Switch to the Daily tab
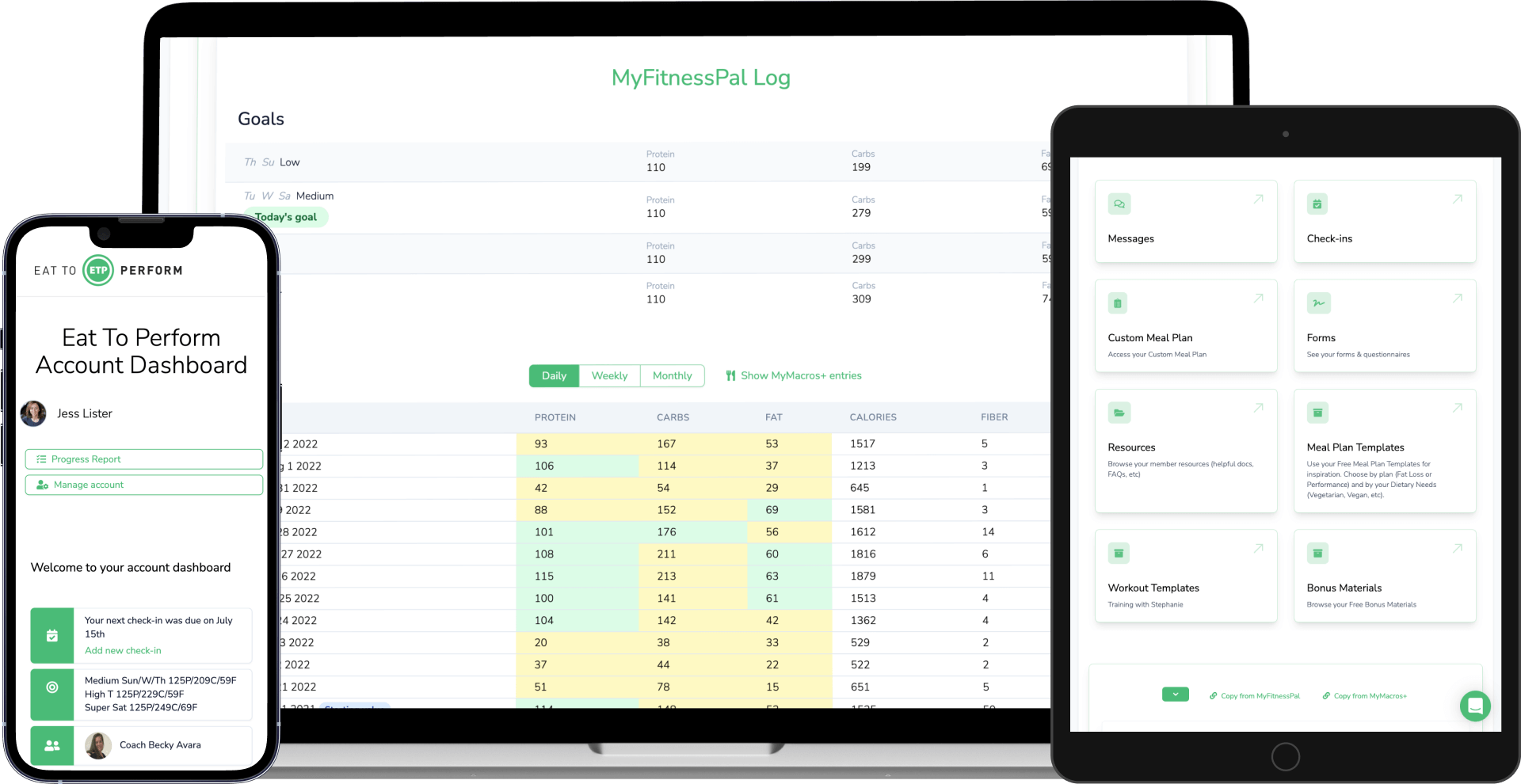The height and width of the screenshot is (784, 1521). coord(554,376)
